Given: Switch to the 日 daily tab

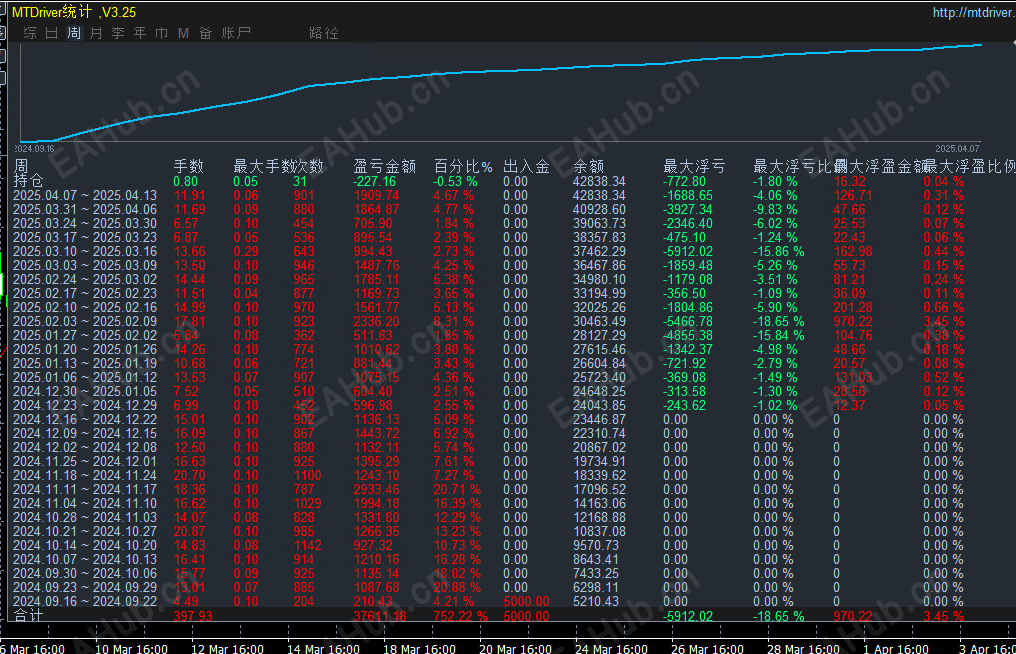Looking at the screenshot, I should pos(52,33).
